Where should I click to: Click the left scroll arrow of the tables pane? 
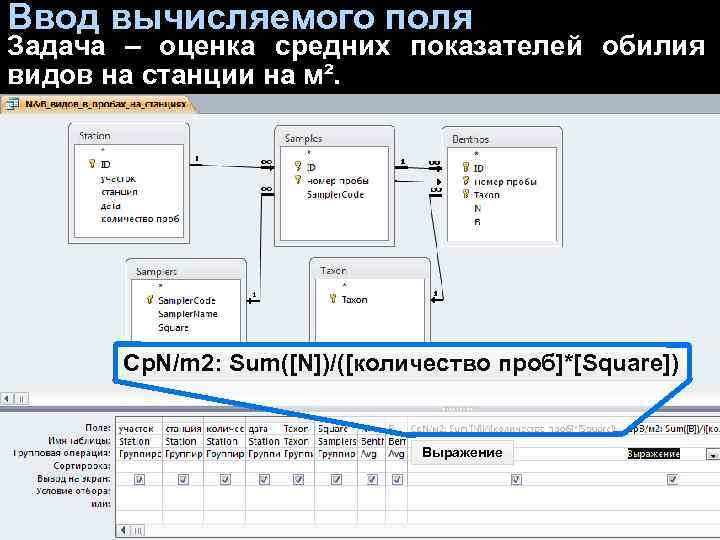[x=6, y=399]
